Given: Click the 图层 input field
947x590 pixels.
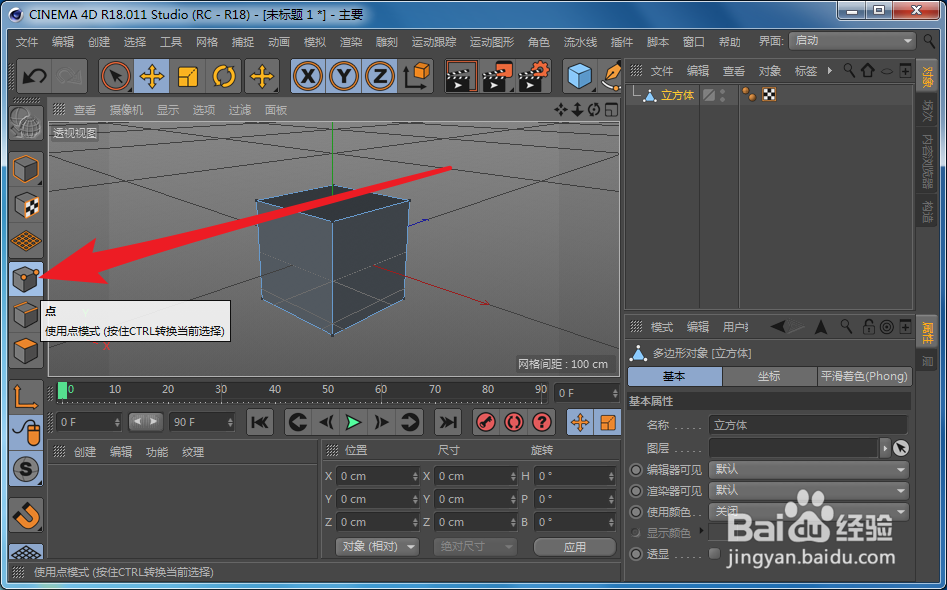Looking at the screenshot, I should [793, 448].
